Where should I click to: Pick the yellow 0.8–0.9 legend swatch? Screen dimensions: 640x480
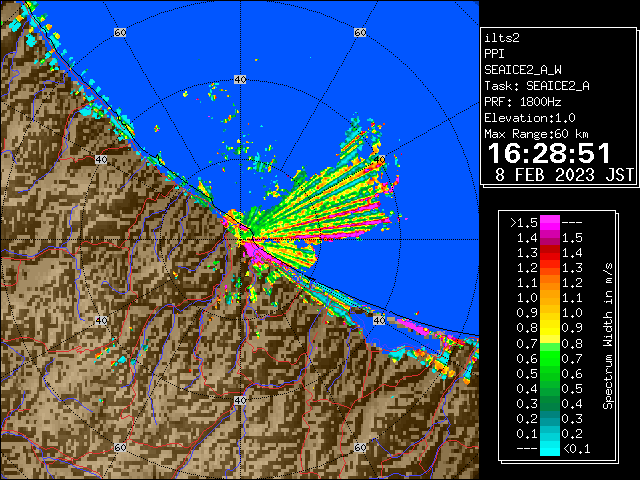pos(550,329)
